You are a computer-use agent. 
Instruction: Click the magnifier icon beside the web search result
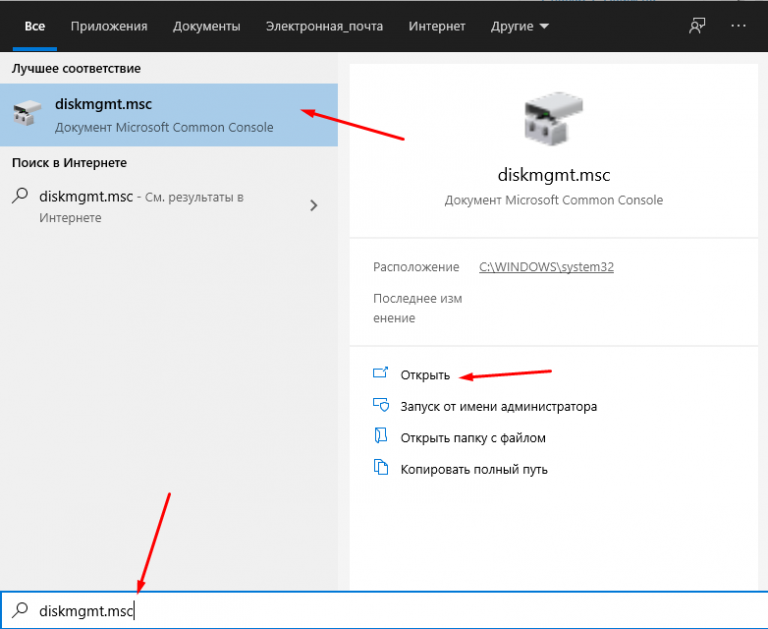[x=20, y=197]
